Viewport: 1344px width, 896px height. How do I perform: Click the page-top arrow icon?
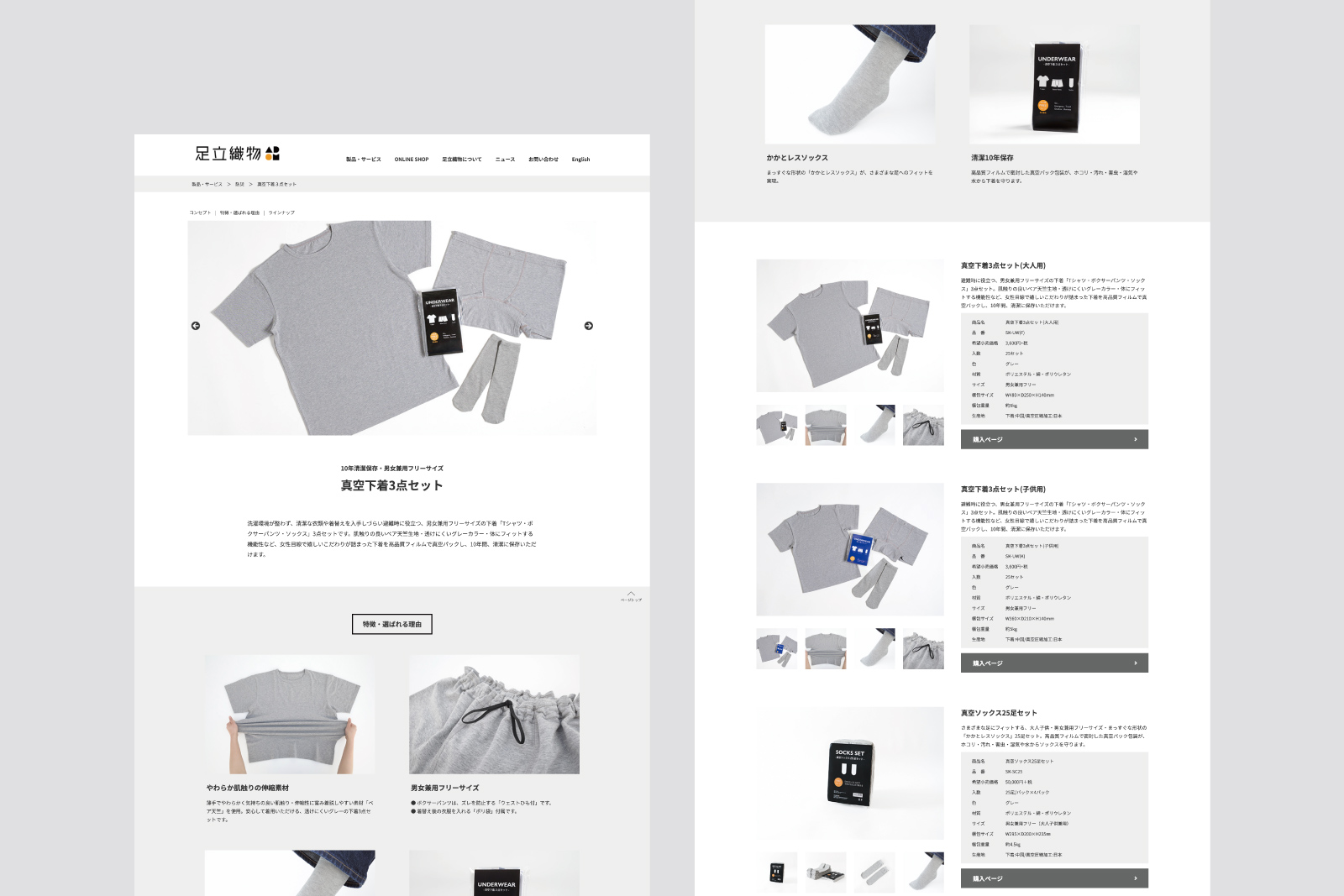click(x=631, y=595)
